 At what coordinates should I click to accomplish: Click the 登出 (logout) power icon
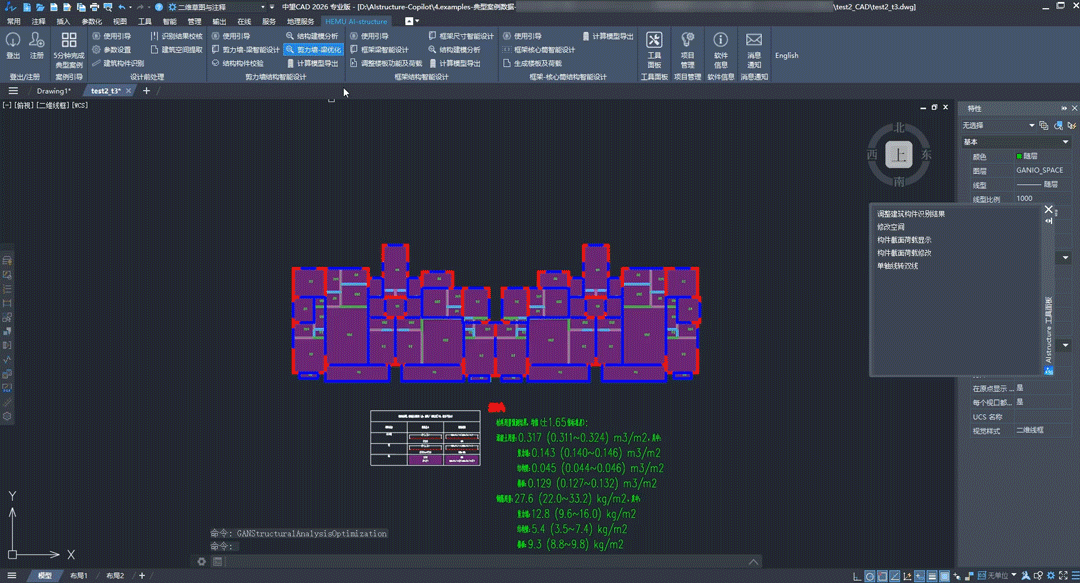13,40
